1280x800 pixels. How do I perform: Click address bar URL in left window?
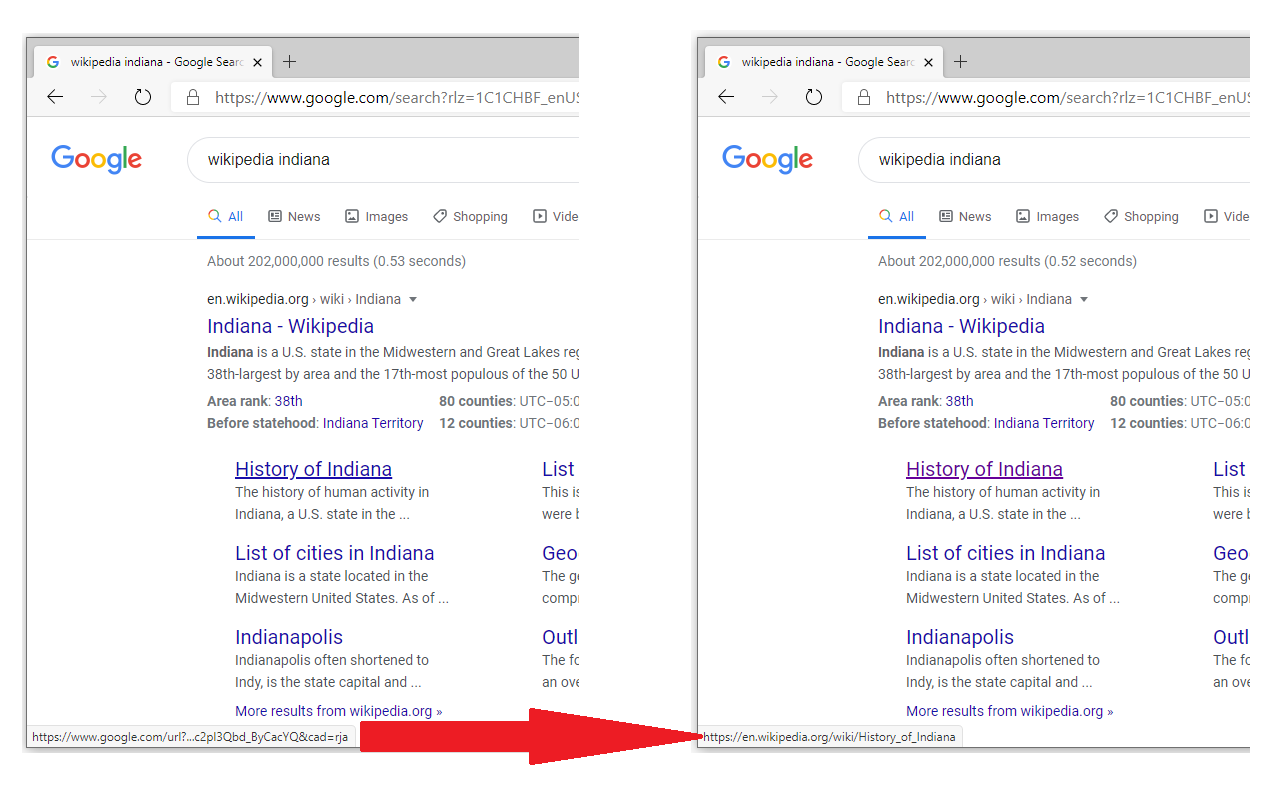(x=397, y=98)
